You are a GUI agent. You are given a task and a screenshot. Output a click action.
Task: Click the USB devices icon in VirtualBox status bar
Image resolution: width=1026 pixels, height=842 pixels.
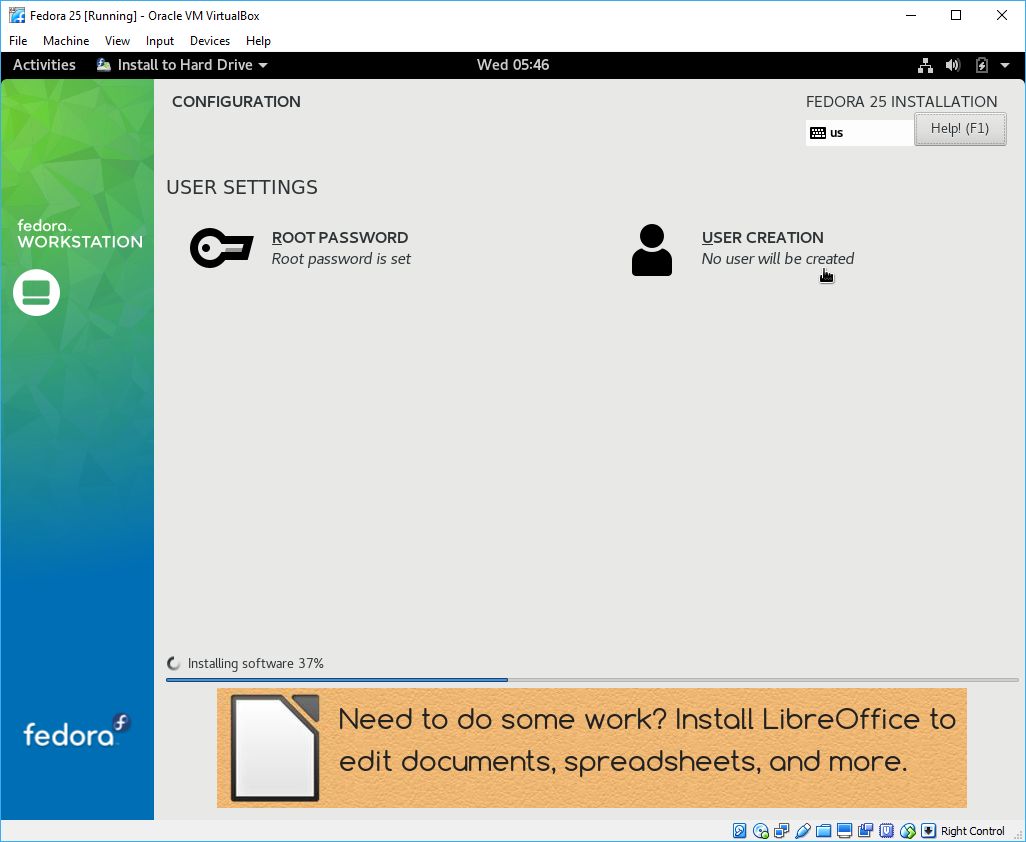pyautogui.click(x=802, y=831)
